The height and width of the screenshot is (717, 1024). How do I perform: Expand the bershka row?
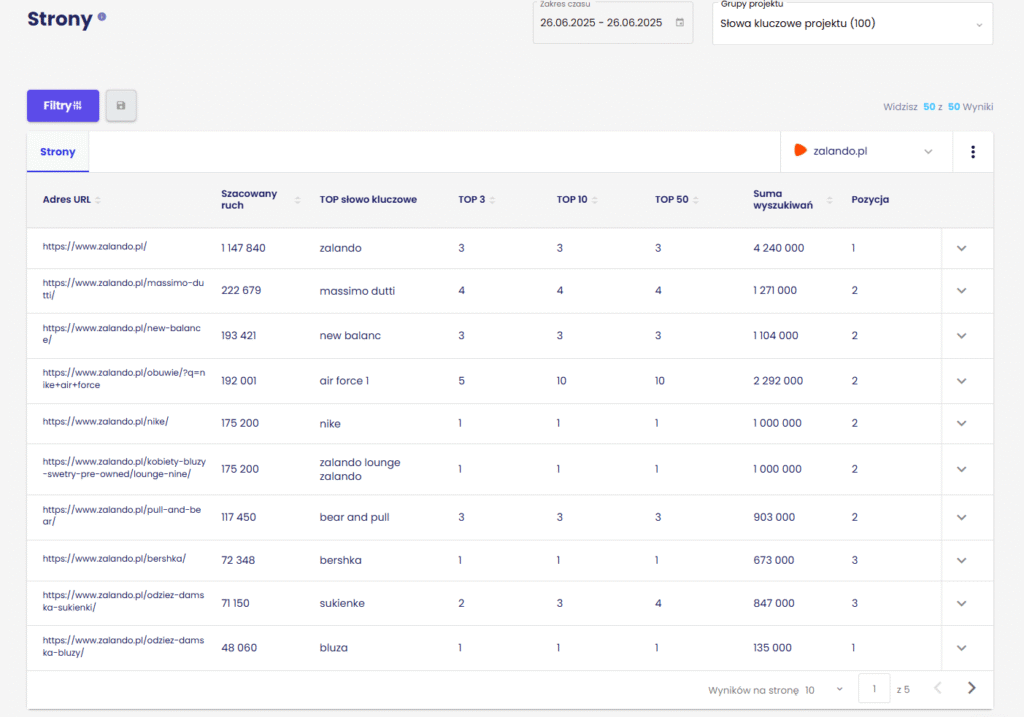[x=961, y=560]
